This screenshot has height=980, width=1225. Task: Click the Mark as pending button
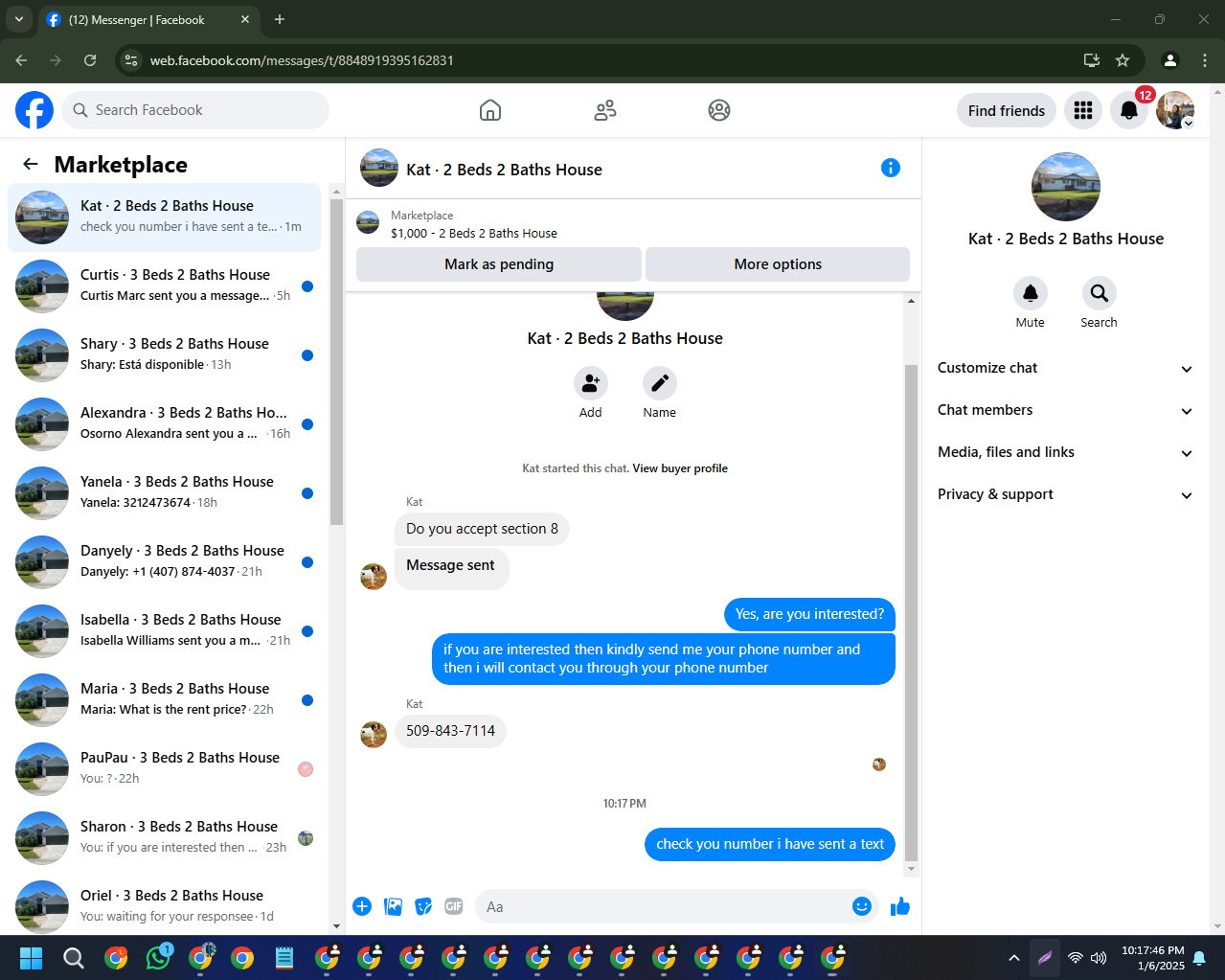tap(499, 264)
